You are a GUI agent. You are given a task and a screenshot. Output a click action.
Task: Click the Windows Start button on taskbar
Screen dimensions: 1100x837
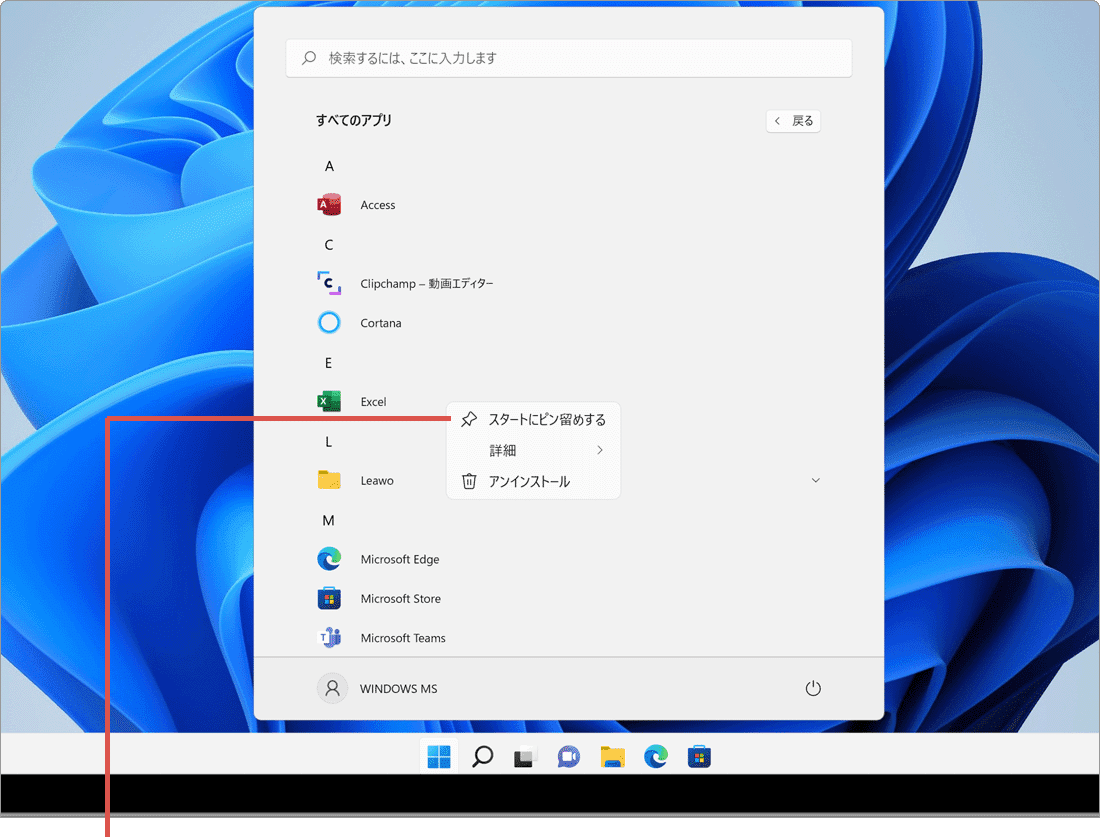point(439,757)
